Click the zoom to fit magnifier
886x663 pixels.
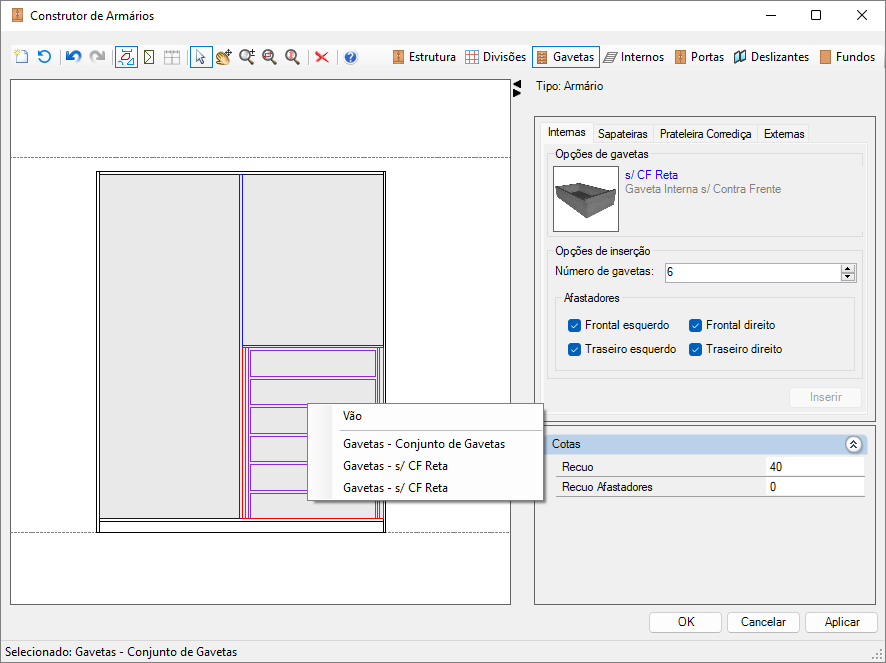[270, 57]
